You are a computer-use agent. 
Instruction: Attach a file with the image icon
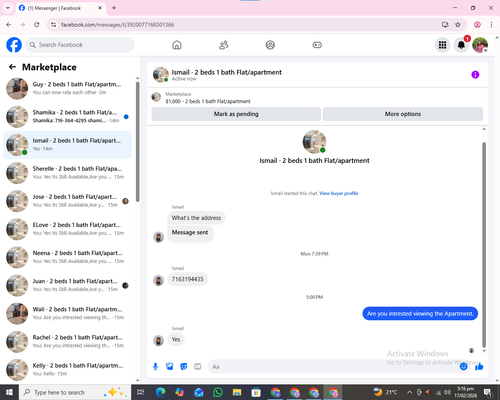tap(170, 367)
